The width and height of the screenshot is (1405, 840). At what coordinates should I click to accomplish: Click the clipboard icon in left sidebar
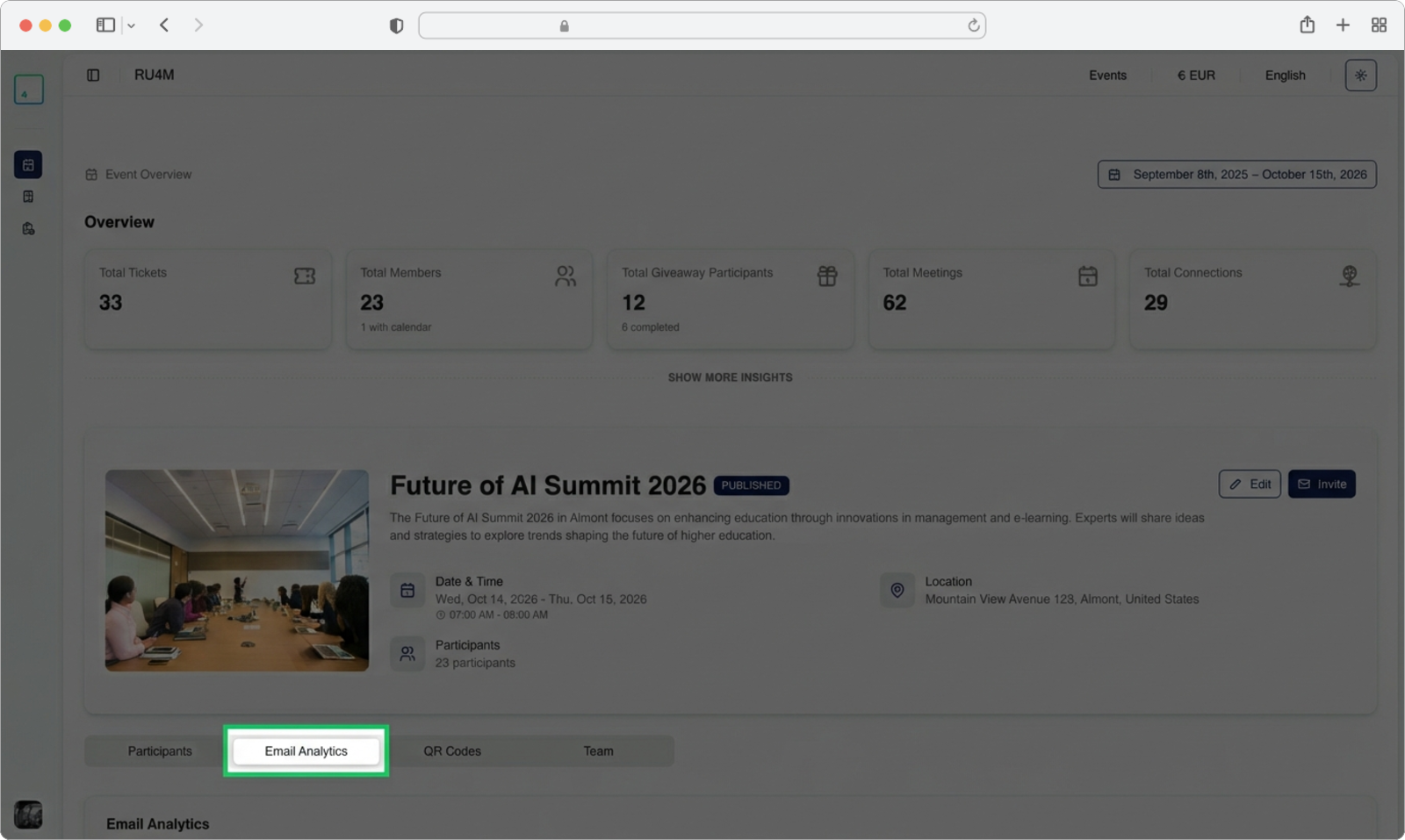(28, 197)
